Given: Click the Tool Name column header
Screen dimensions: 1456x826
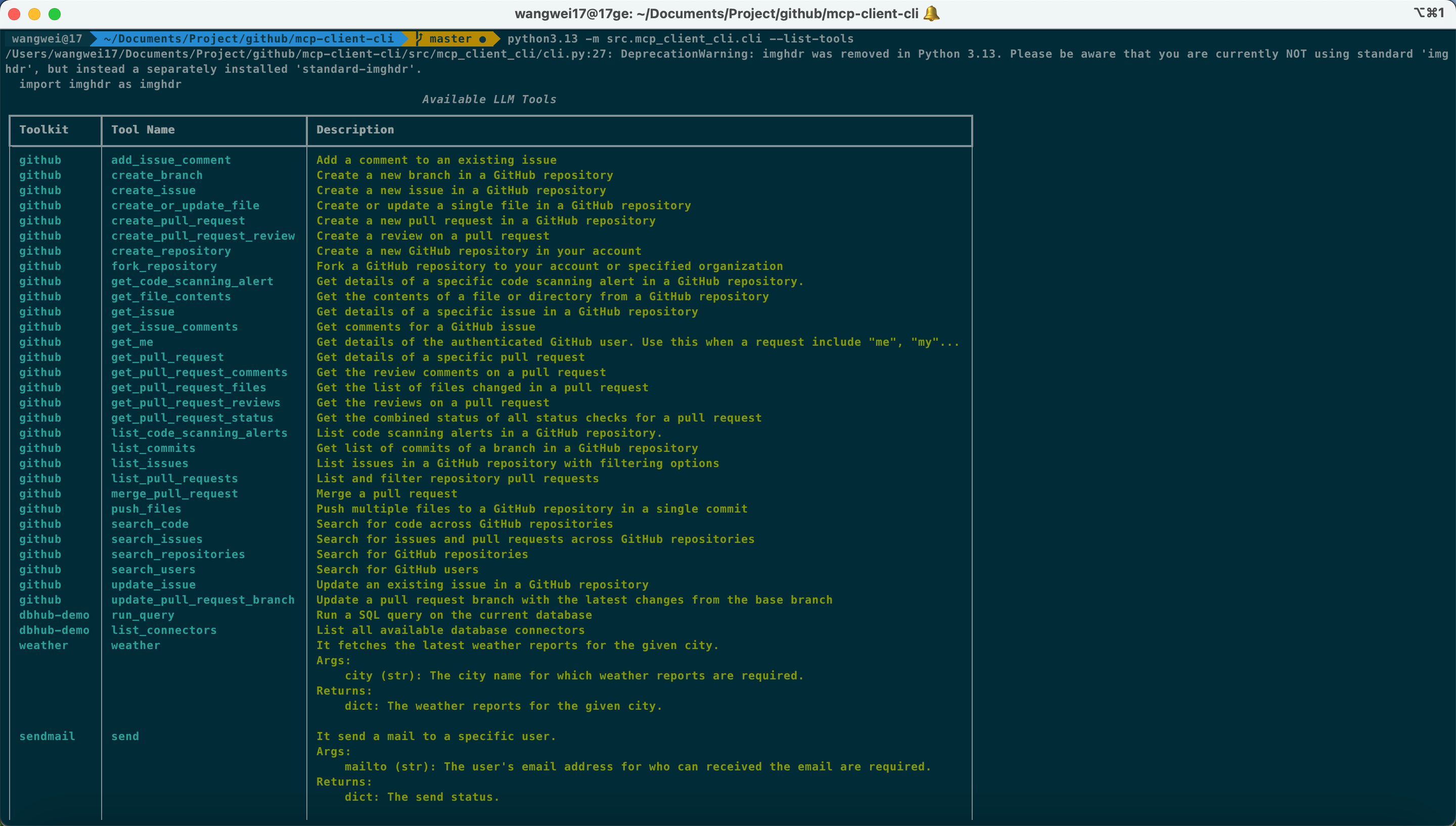Looking at the screenshot, I should click(x=143, y=129).
